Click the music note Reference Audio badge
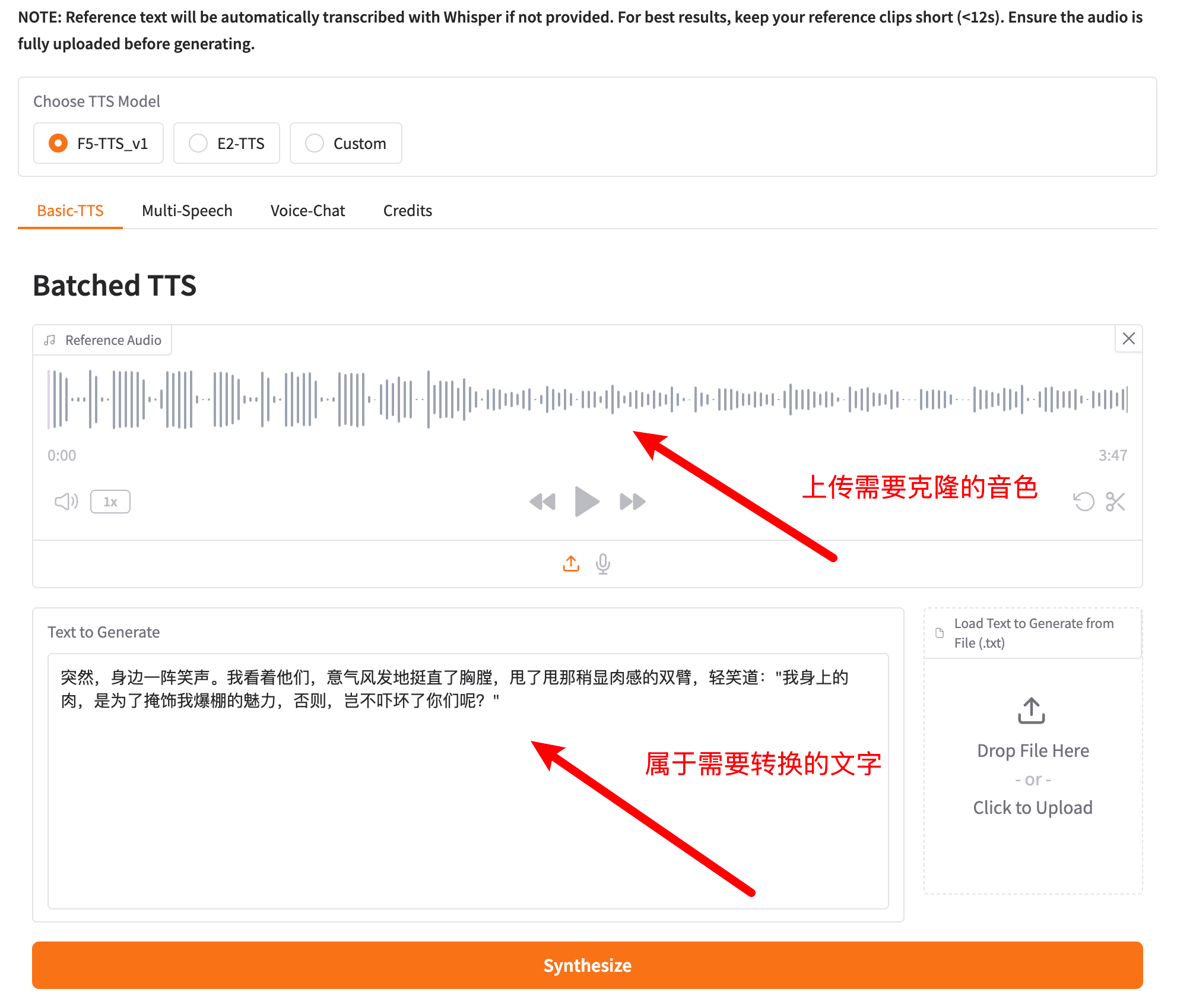Viewport: 1193px width, 1008px height. (102, 340)
